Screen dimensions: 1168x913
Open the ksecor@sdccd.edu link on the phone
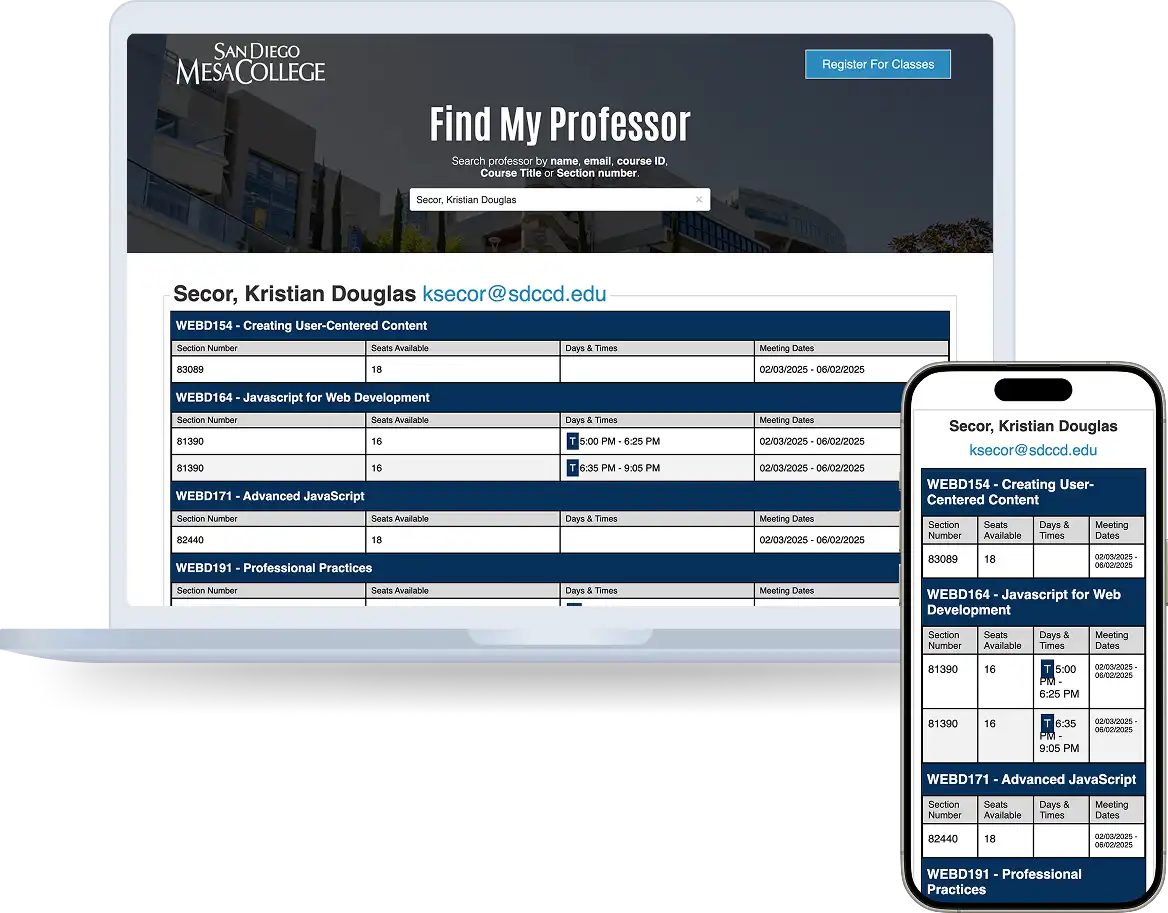[x=1032, y=450]
